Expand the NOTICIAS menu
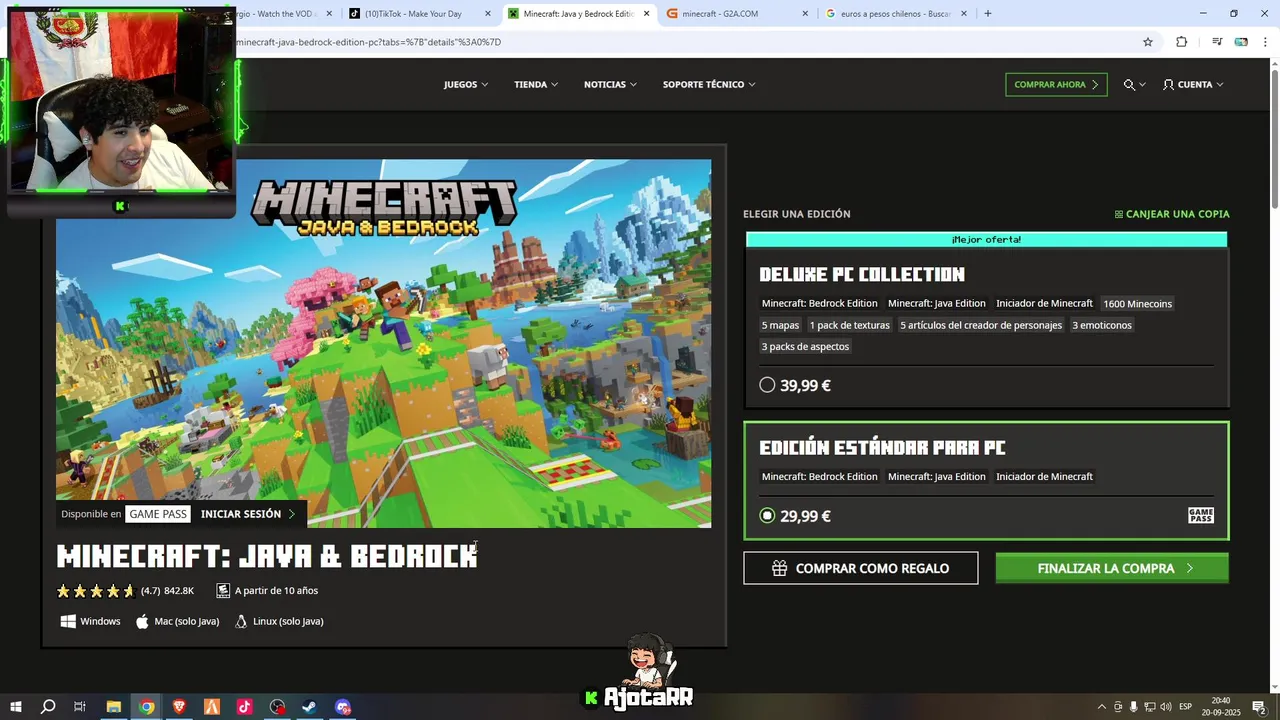The image size is (1280, 720). tap(610, 85)
